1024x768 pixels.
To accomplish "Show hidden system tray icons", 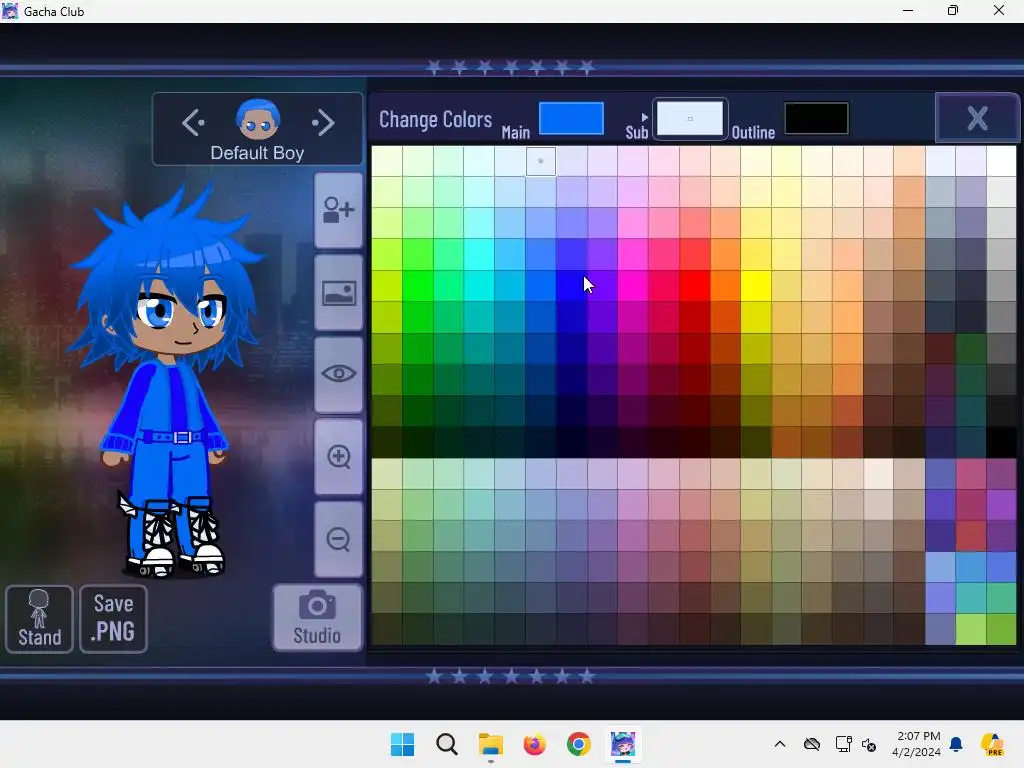I will tap(780, 744).
